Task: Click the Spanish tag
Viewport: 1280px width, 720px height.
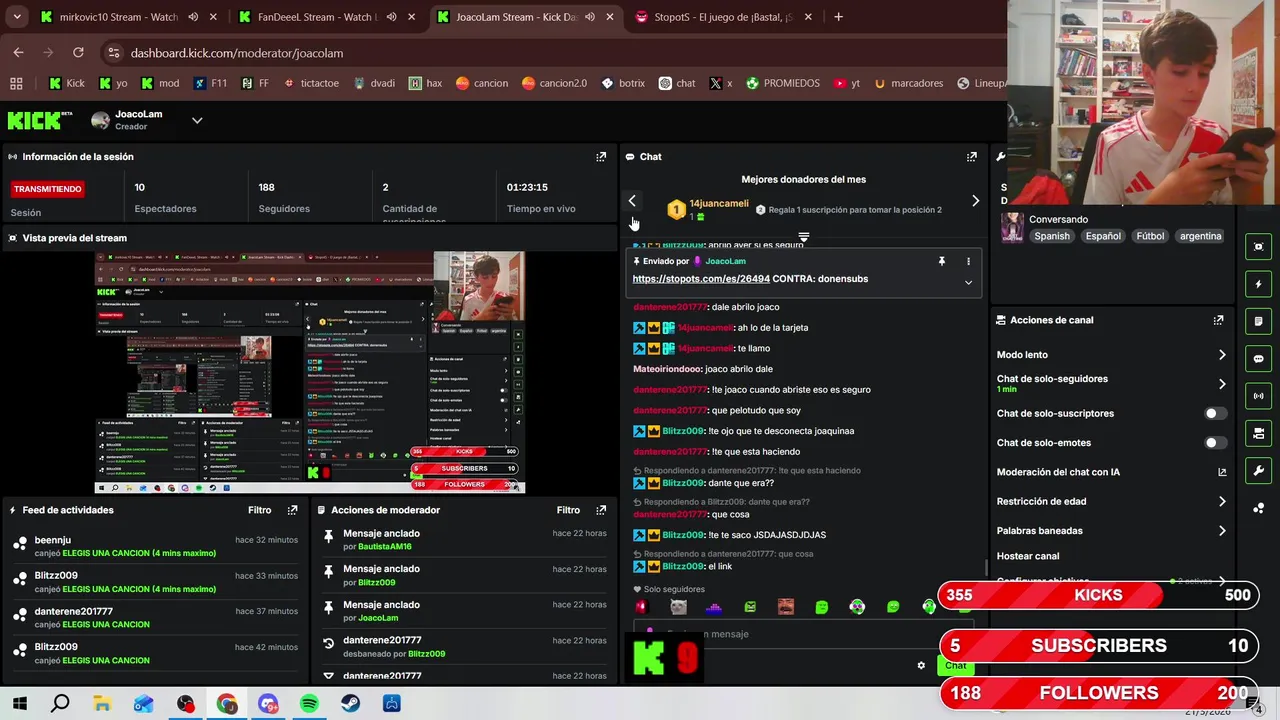Action: [x=1052, y=236]
